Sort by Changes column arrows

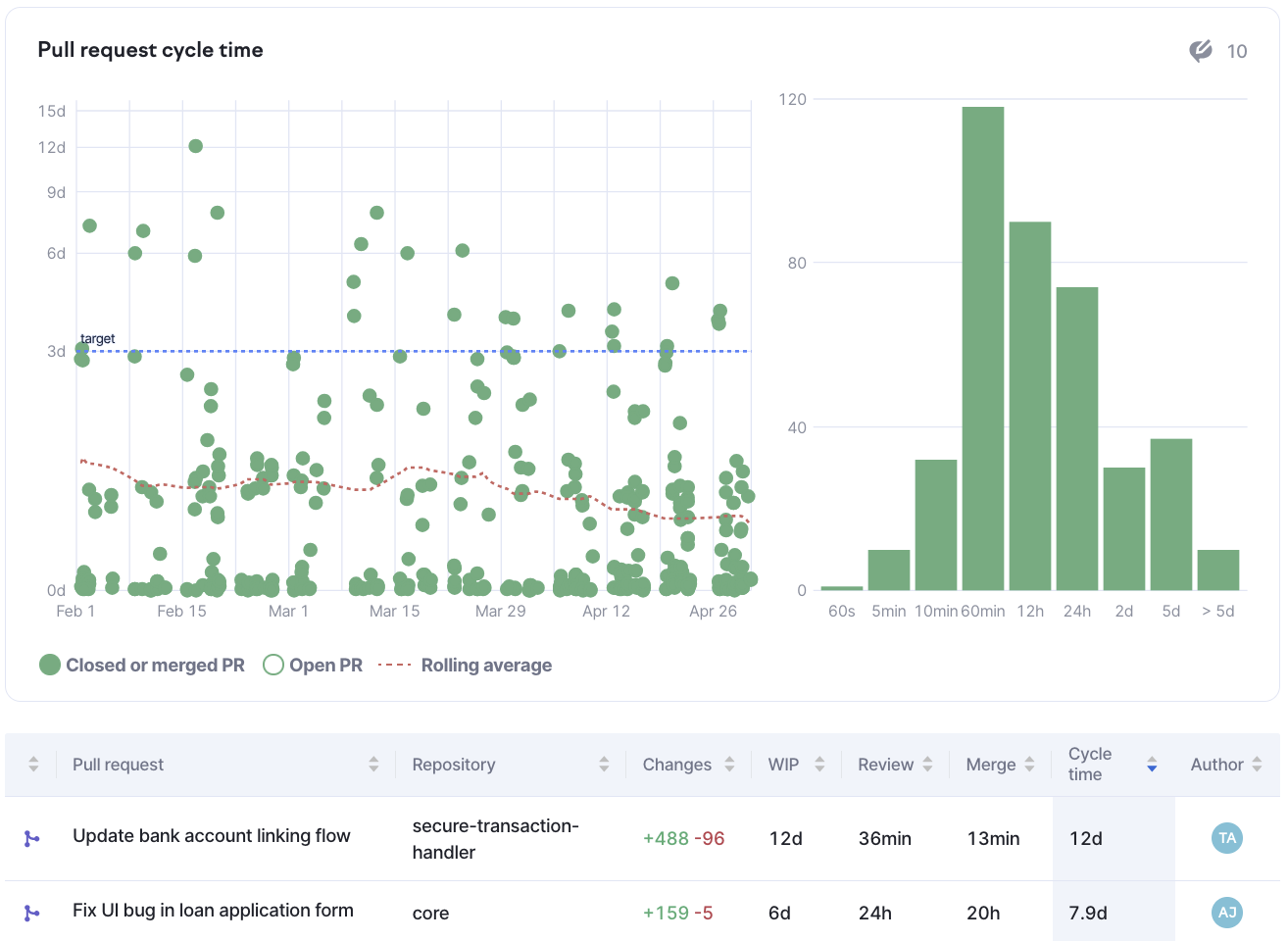(729, 765)
